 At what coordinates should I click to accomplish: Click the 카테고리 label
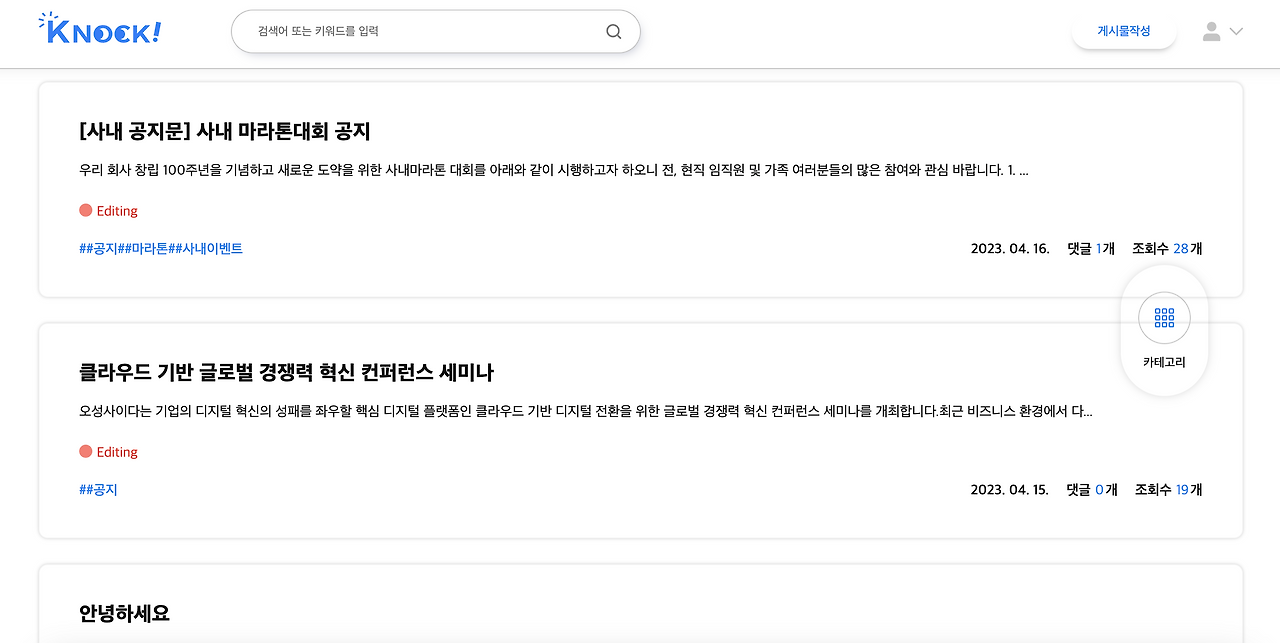click(1164, 362)
